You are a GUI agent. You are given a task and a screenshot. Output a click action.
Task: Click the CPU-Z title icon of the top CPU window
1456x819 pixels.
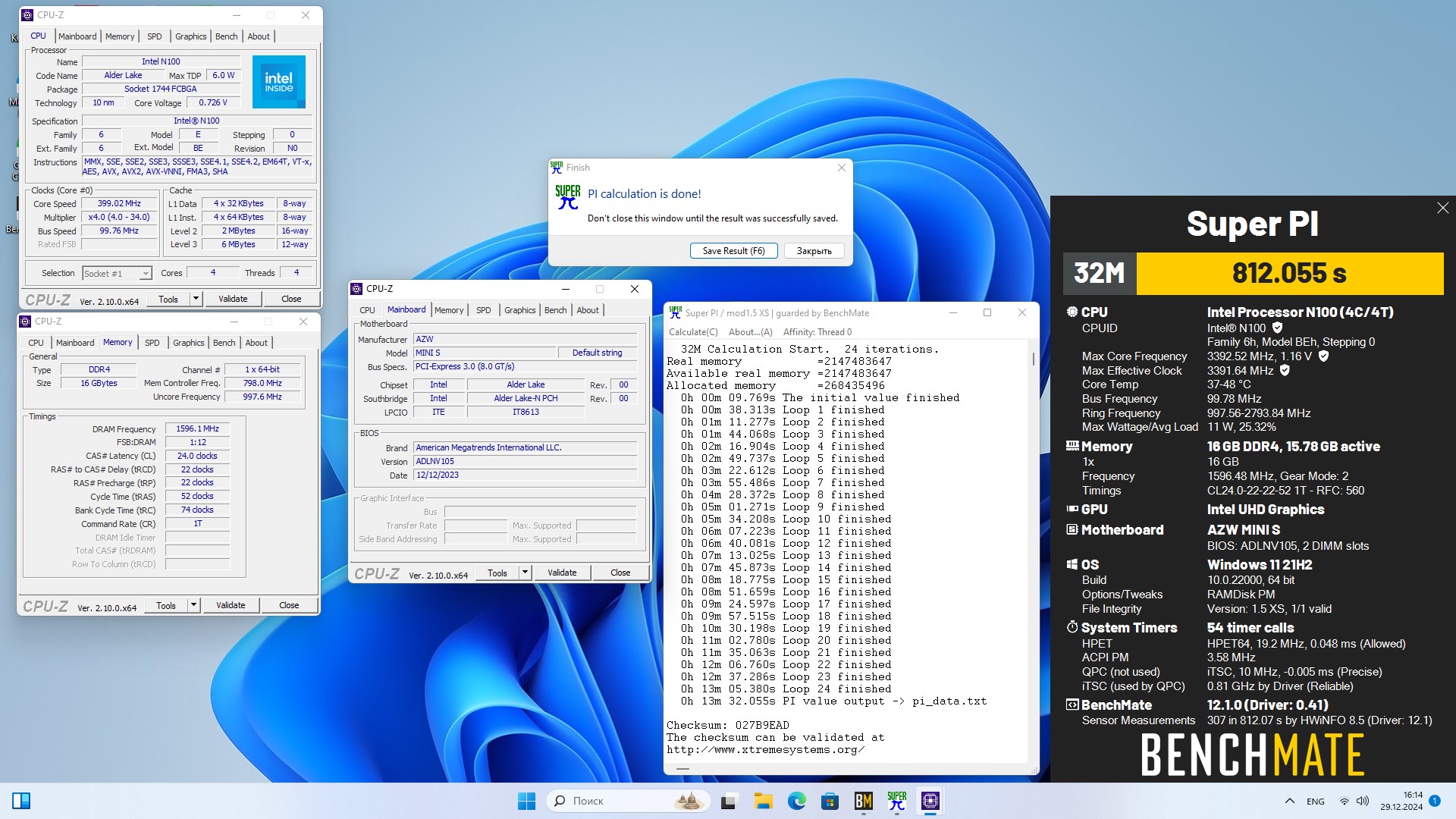tap(27, 15)
